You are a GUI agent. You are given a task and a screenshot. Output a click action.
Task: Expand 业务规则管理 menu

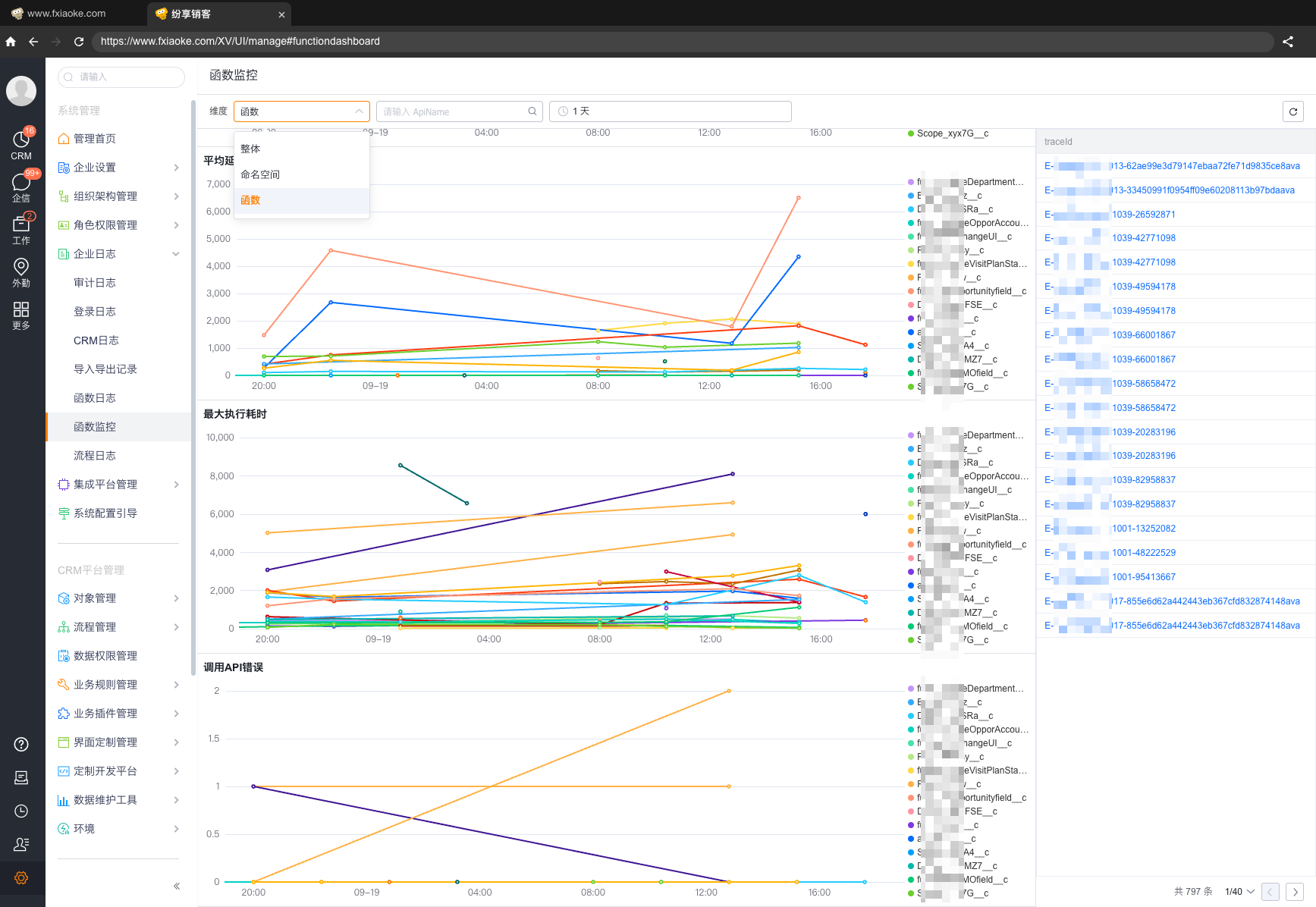(x=118, y=685)
